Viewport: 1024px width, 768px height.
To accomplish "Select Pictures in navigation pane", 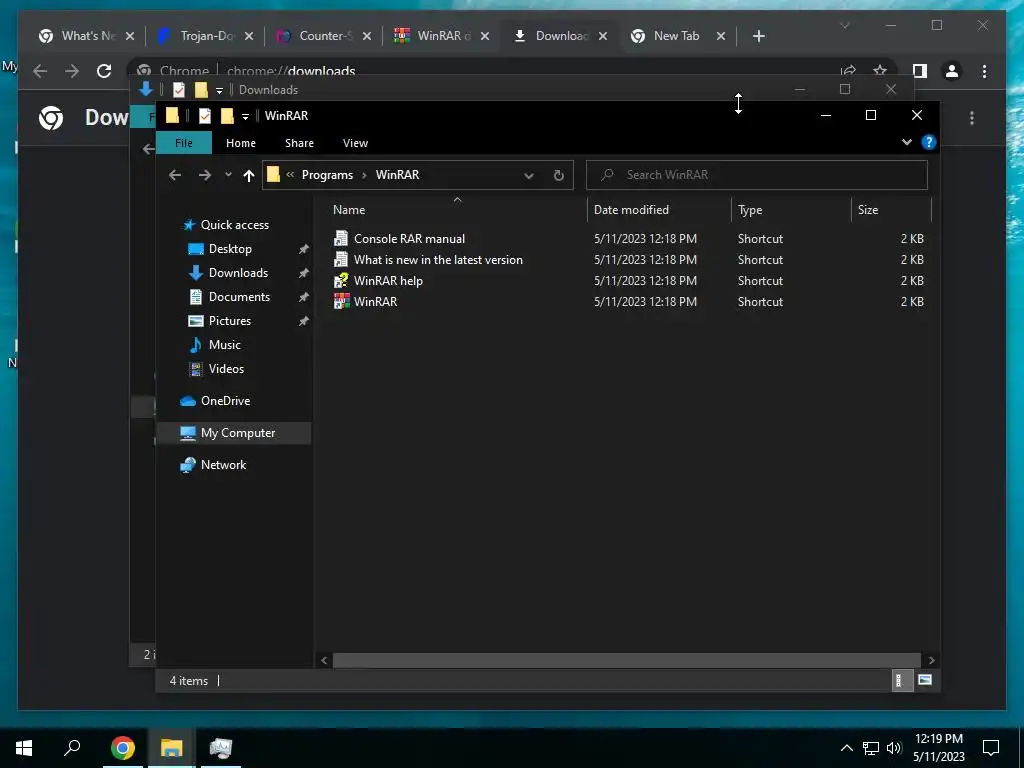I will pyautogui.click(x=230, y=321).
